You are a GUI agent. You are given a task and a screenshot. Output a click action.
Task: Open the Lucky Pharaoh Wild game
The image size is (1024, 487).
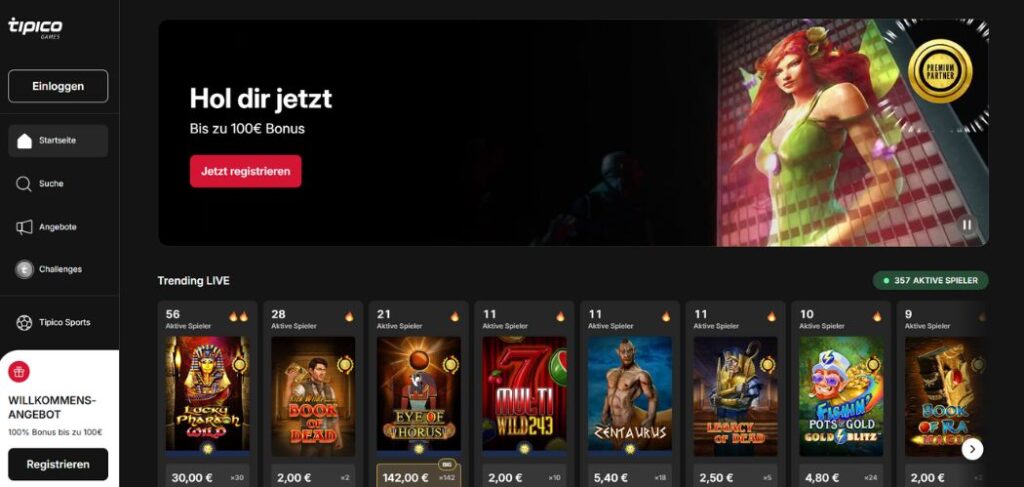pos(207,393)
